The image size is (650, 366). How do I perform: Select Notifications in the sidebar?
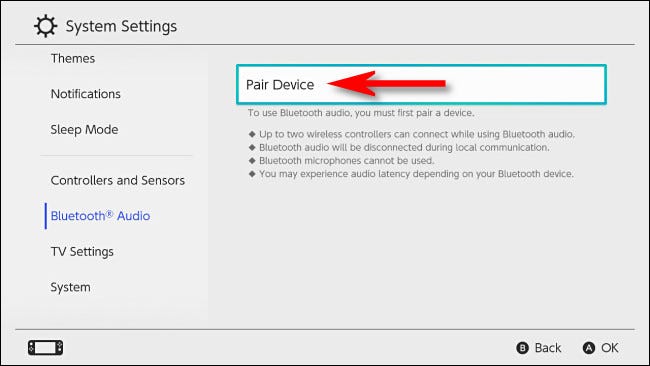coord(86,94)
